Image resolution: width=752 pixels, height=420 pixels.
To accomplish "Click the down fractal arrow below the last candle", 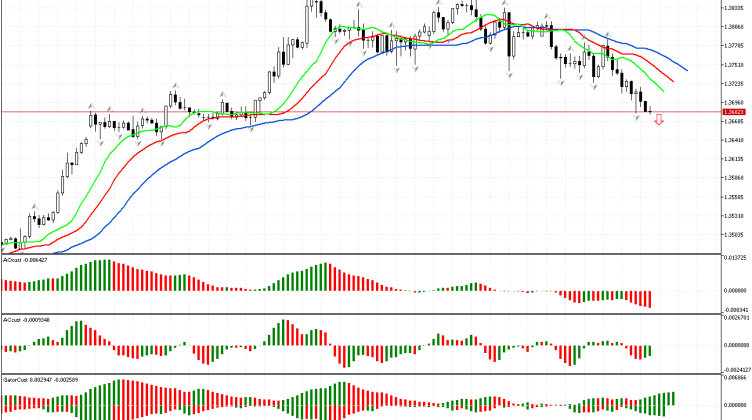I will click(638, 118).
